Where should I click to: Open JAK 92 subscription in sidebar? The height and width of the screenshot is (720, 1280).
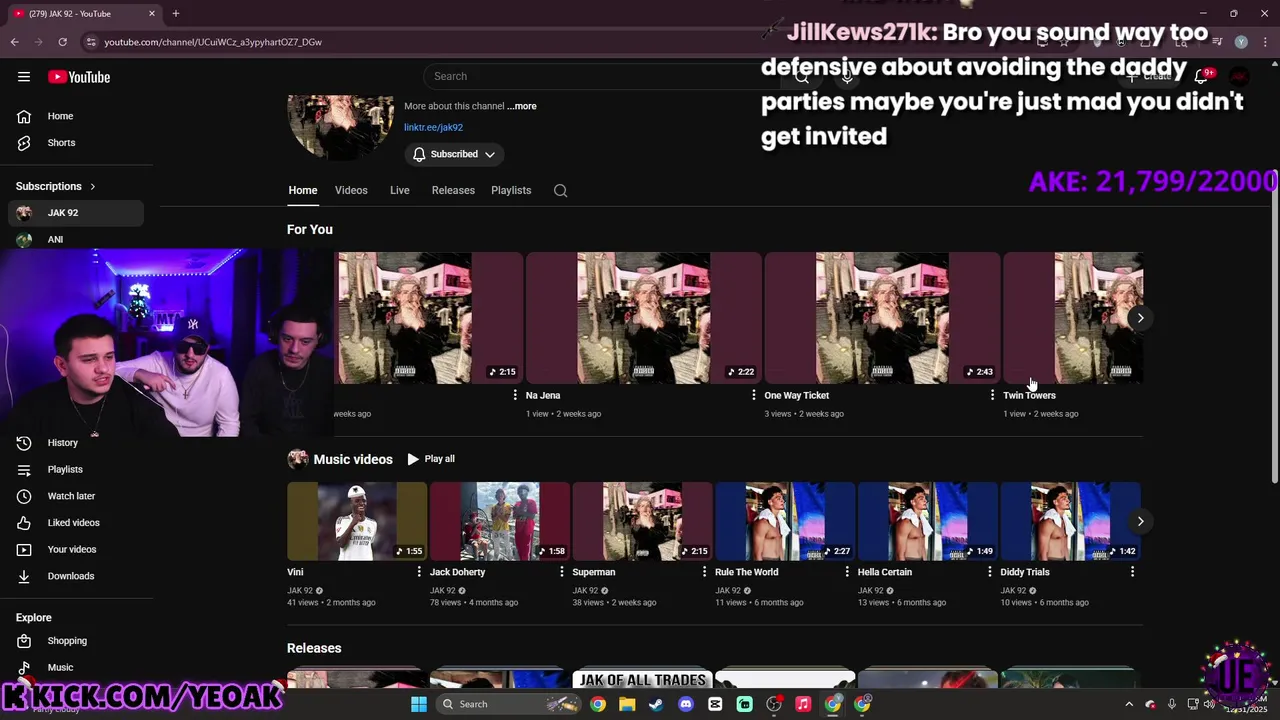tap(76, 213)
